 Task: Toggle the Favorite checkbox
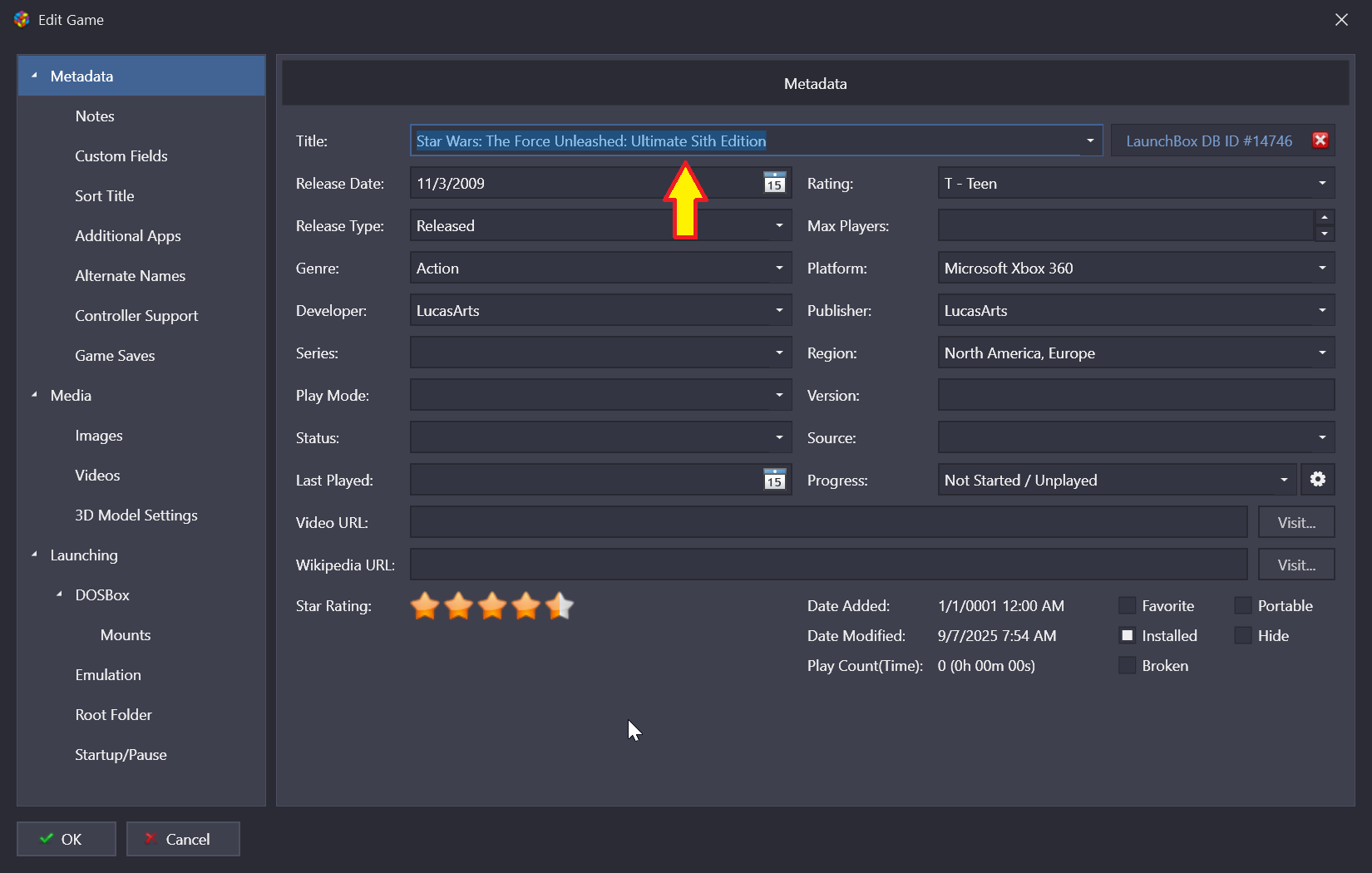pos(1127,605)
